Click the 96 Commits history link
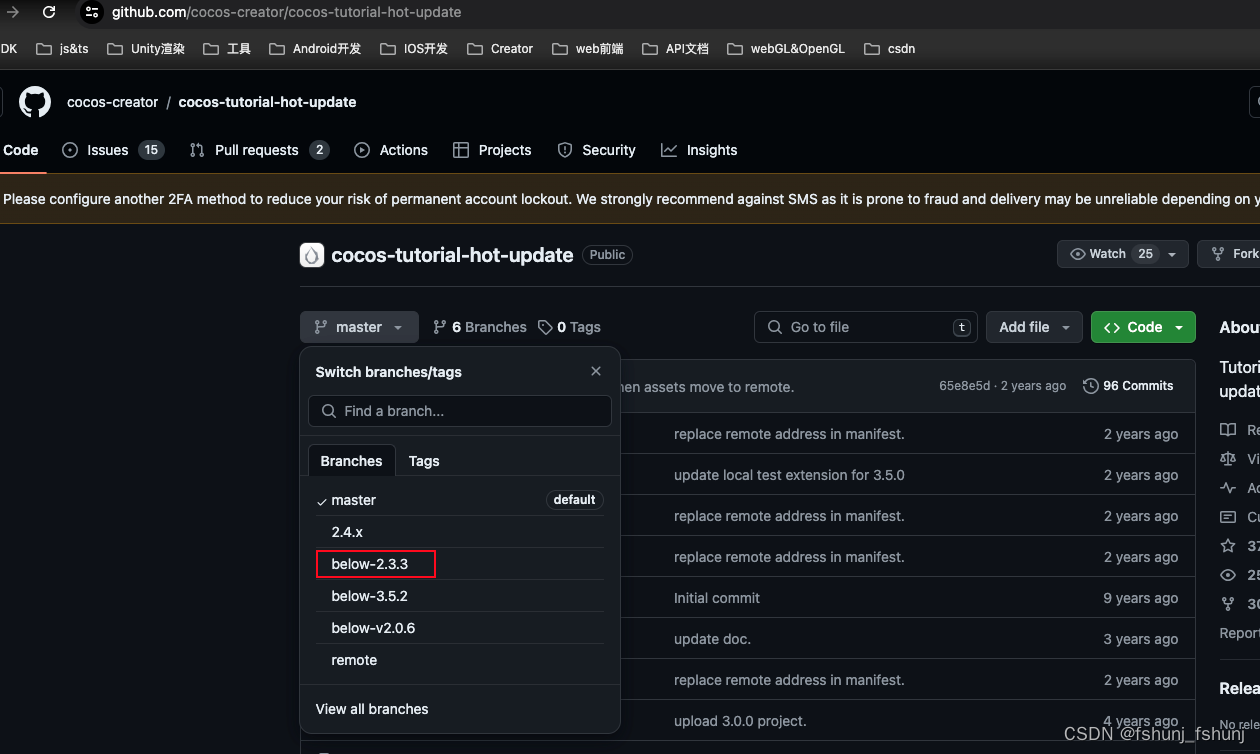The height and width of the screenshot is (754, 1260). coord(1128,386)
